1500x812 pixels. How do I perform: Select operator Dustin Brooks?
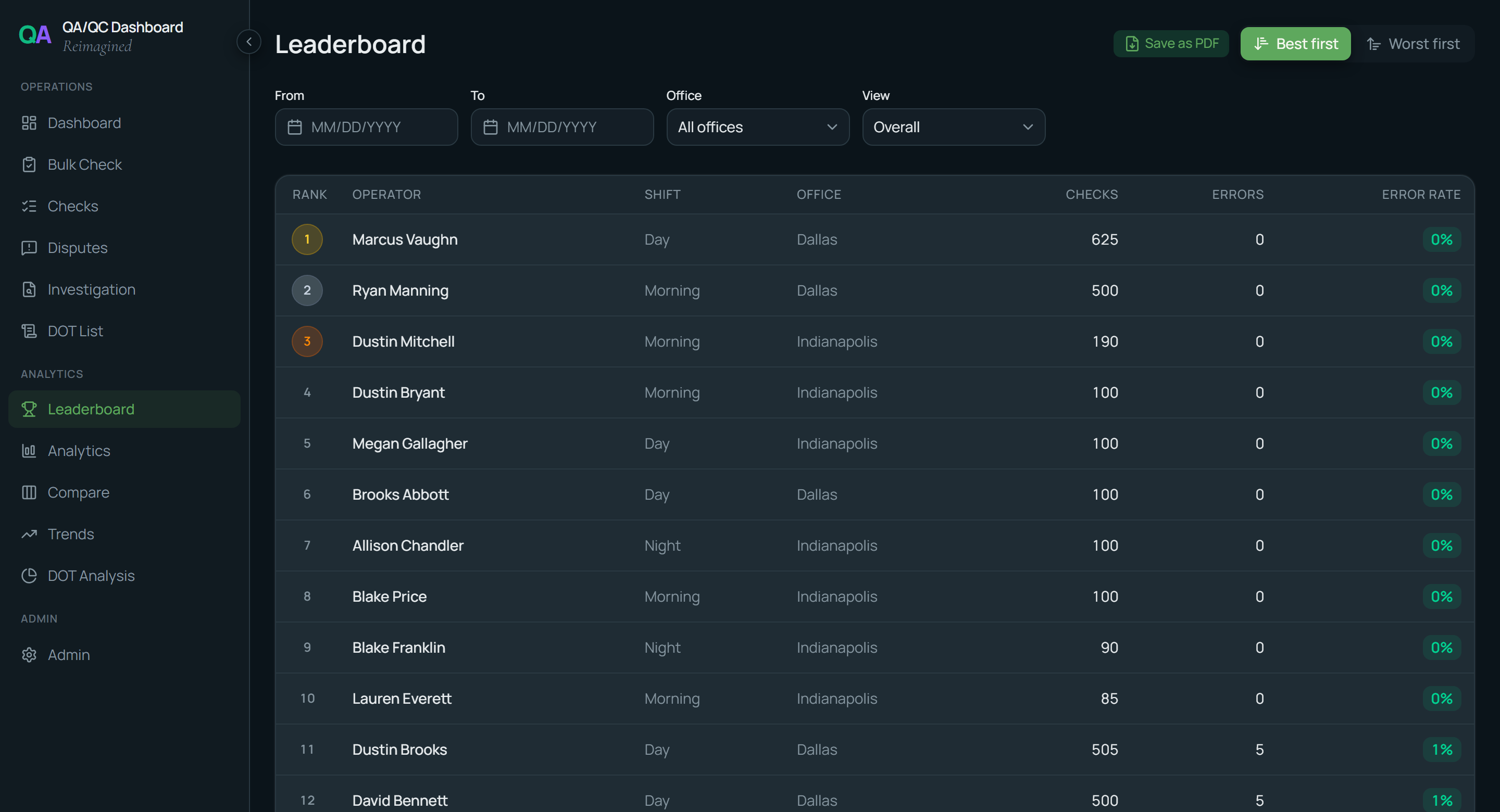(x=399, y=750)
